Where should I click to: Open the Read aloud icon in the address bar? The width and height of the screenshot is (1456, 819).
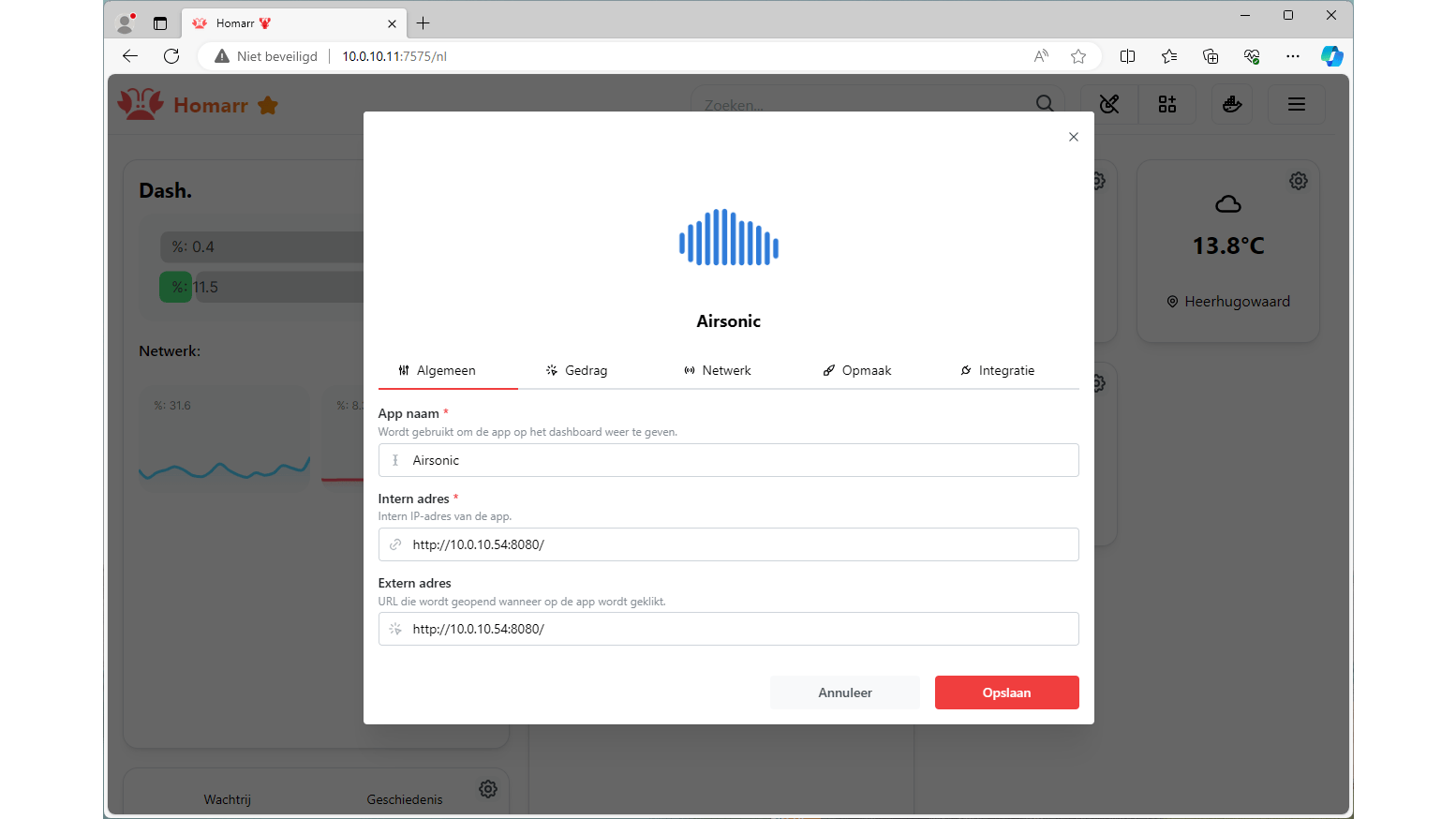coord(1041,56)
